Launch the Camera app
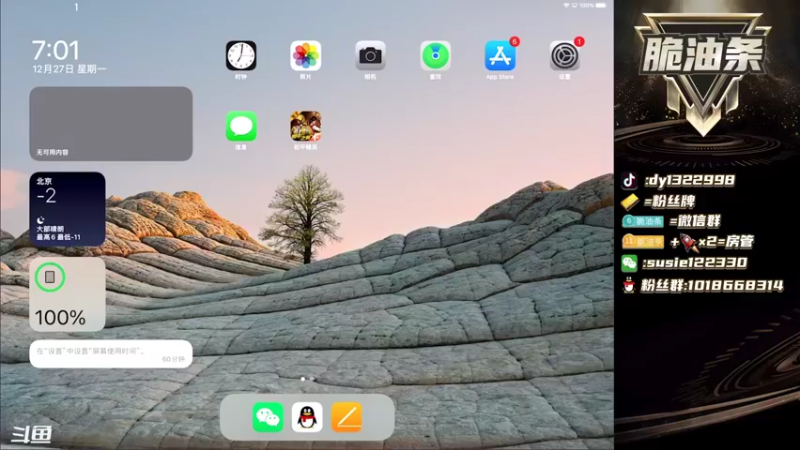 coord(370,56)
